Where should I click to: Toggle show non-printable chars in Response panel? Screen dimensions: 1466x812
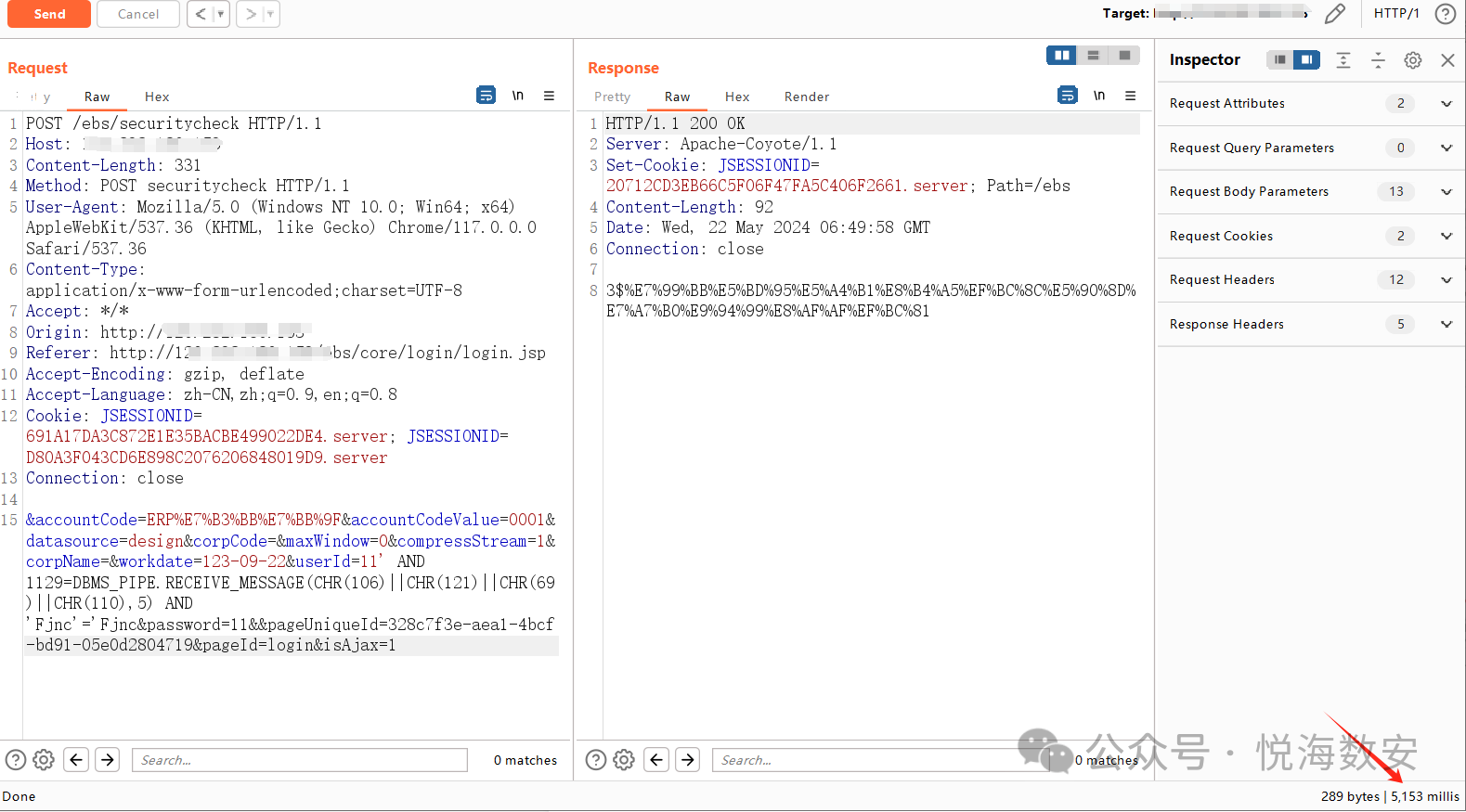1099,95
